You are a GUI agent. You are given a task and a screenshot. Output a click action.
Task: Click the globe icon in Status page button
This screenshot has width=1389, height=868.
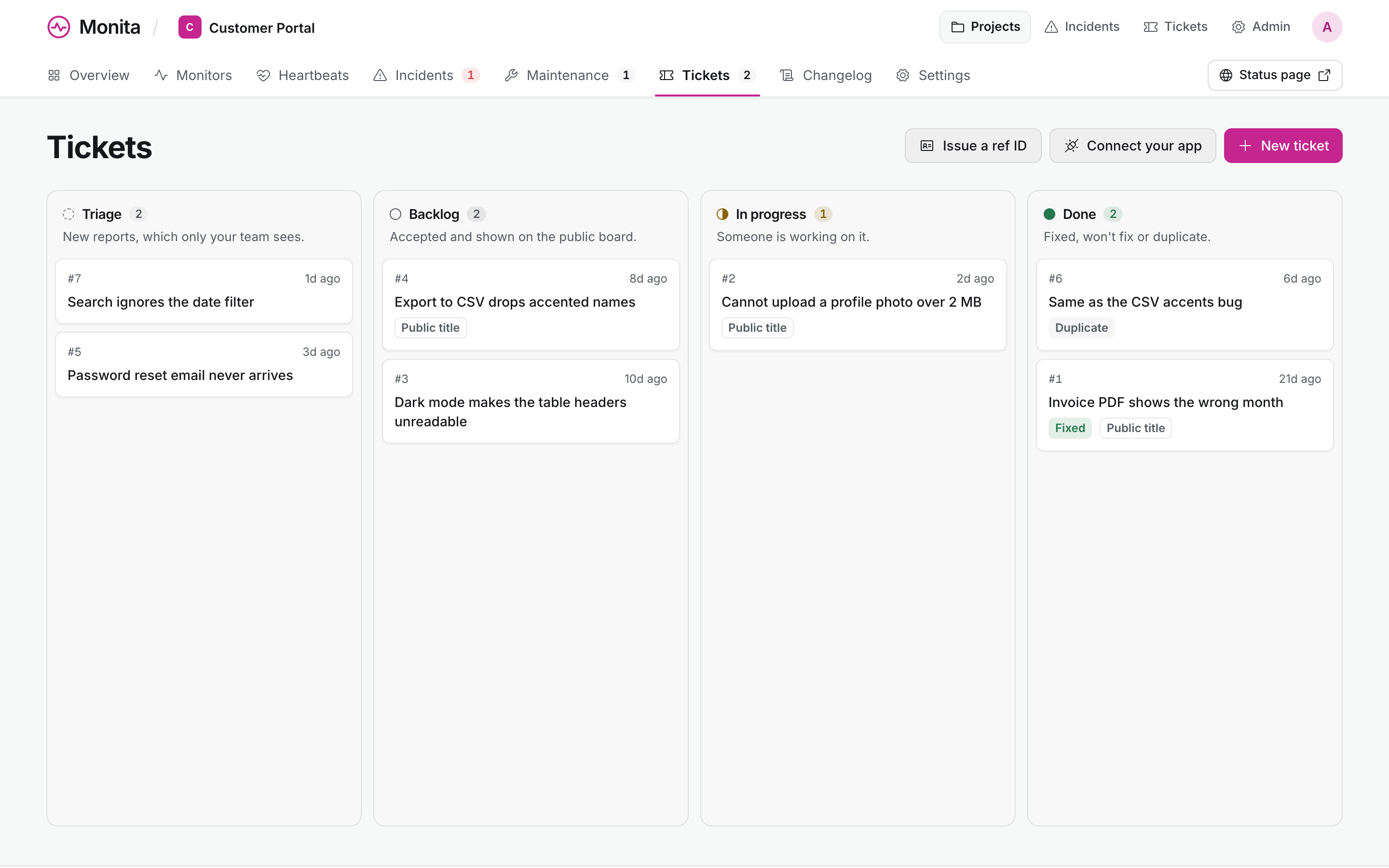coord(1226,75)
